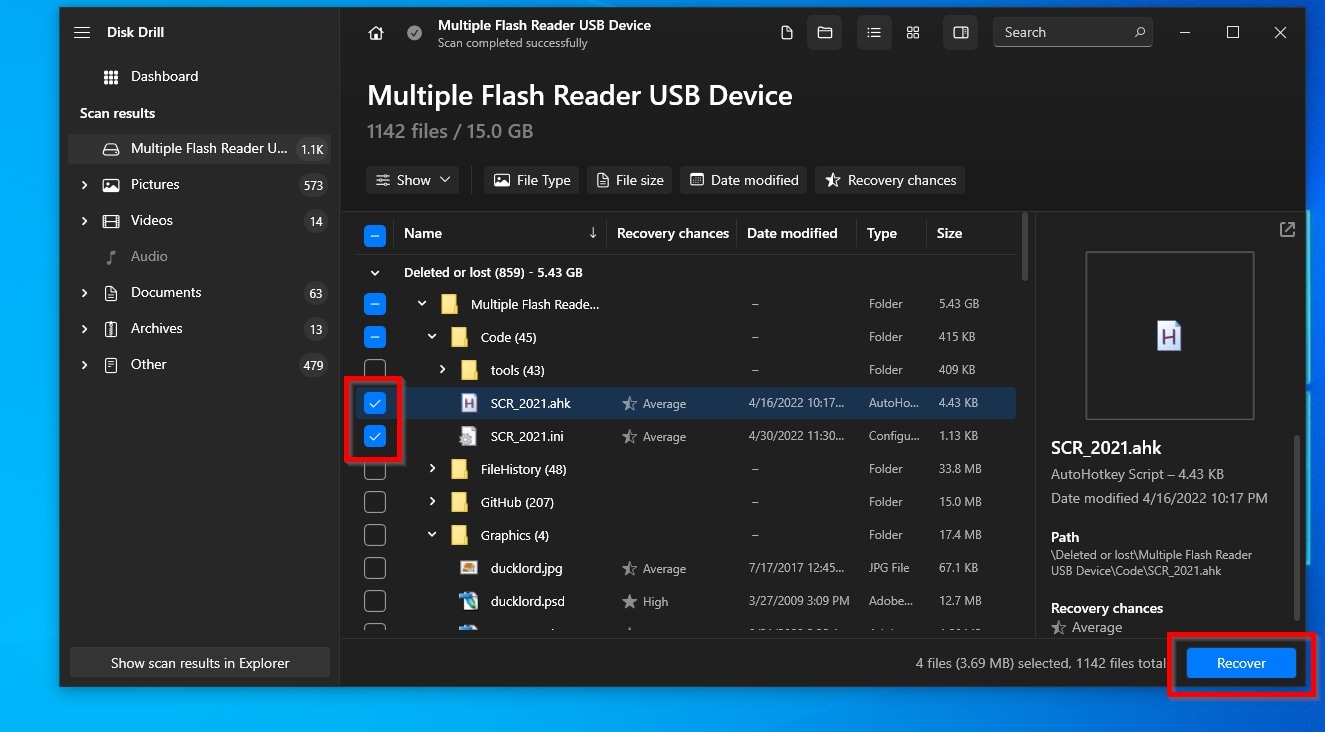Collapse the Deleted or lost group

(375, 272)
